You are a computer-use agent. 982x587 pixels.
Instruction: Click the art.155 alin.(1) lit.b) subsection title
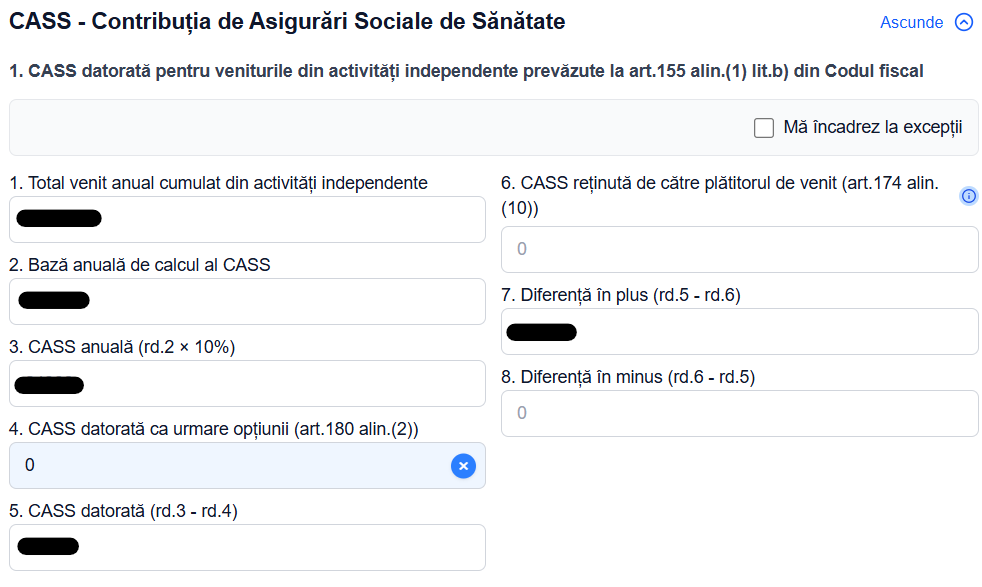(466, 71)
